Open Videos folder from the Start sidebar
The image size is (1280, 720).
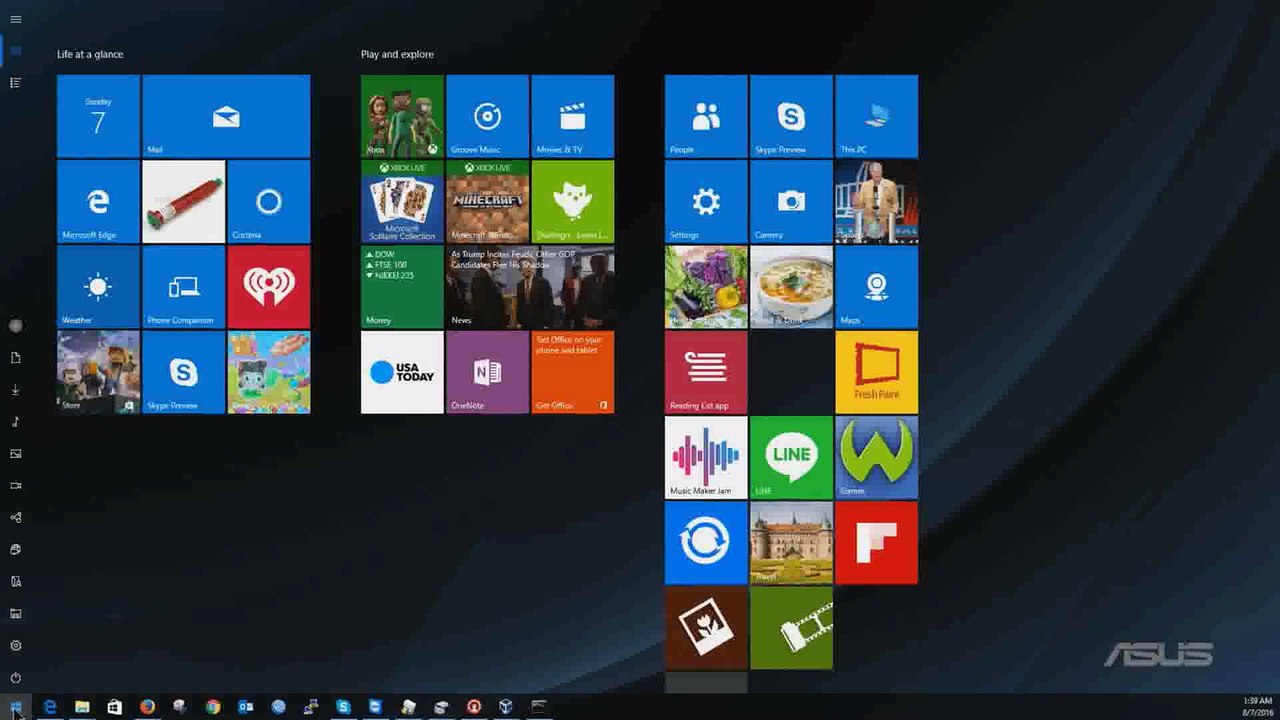pyautogui.click(x=15, y=485)
